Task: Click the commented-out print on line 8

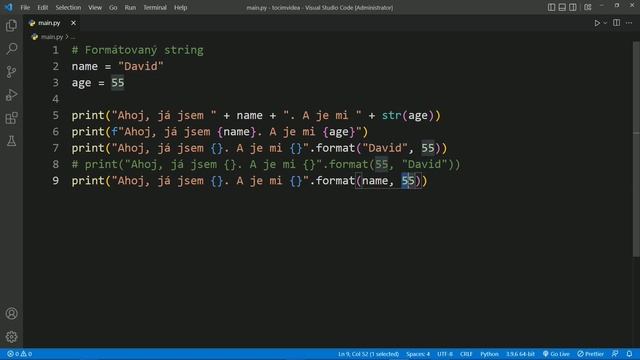Action: (266, 164)
